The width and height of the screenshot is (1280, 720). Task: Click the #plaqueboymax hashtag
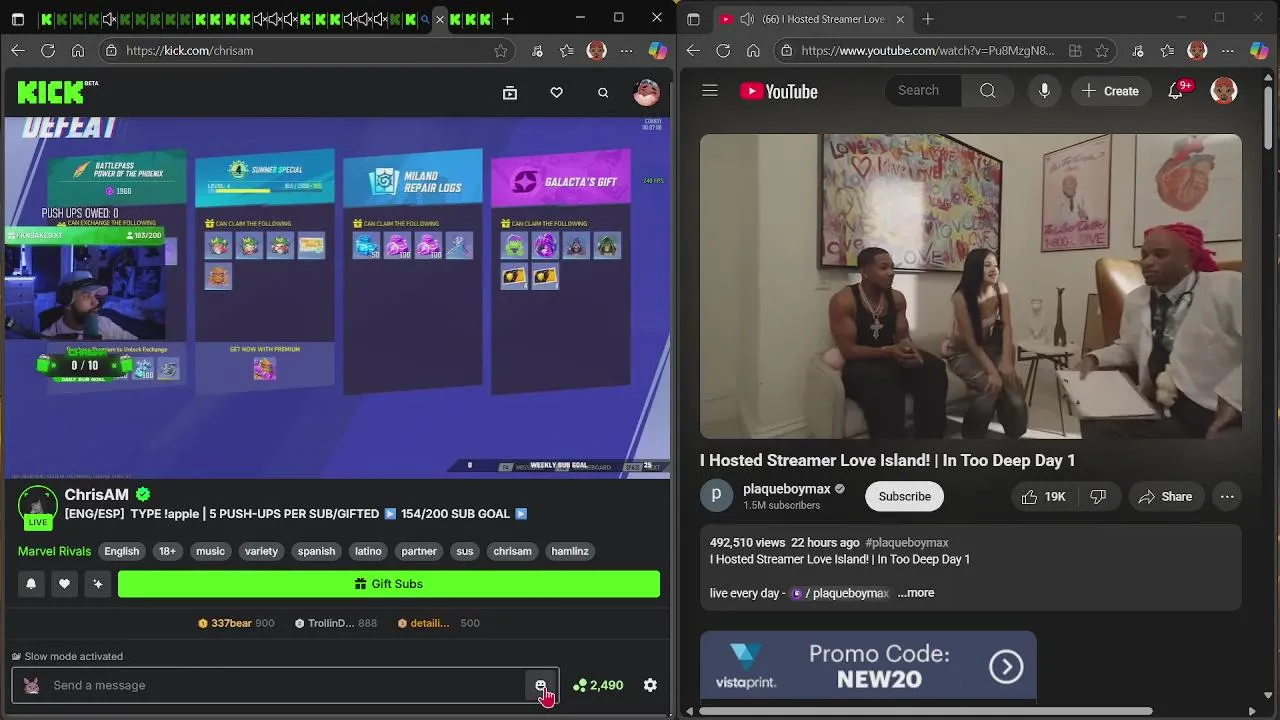pyautogui.click(x=907, y=542)
